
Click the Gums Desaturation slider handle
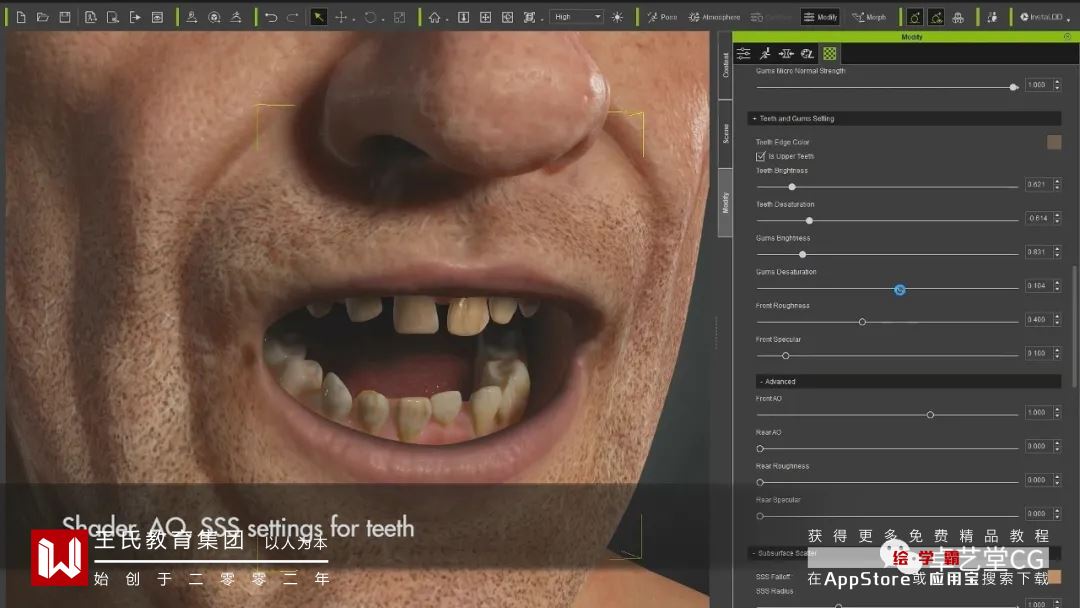click(x=900, y=290)
